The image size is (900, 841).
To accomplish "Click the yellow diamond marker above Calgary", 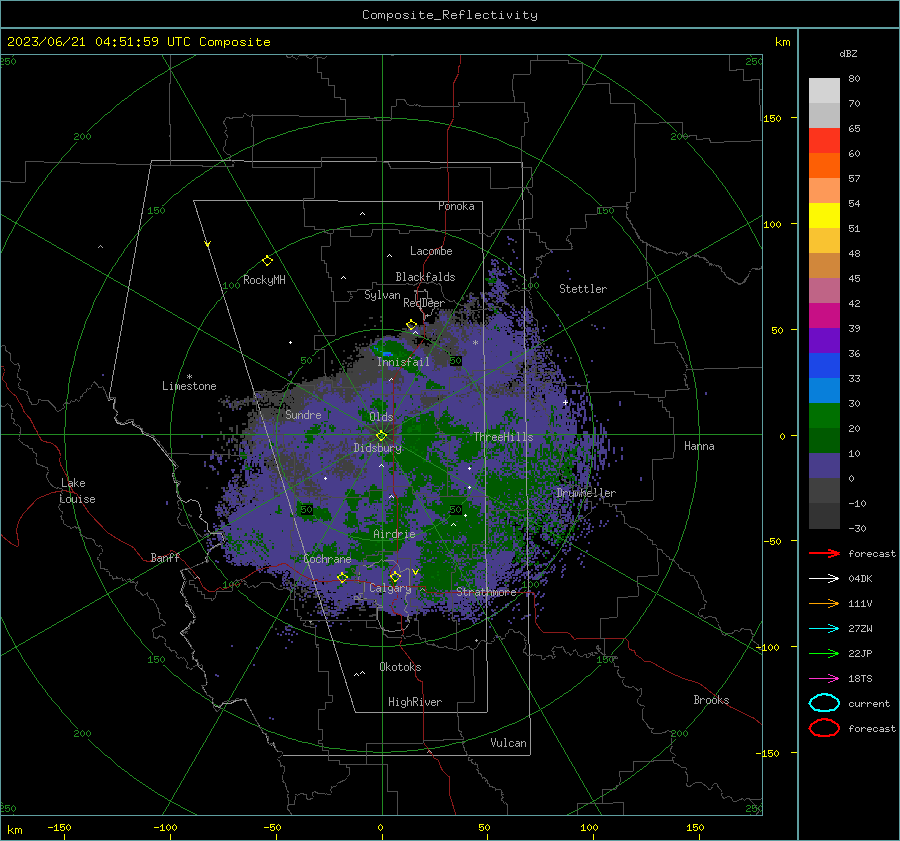I will click(x=395, y=576).
